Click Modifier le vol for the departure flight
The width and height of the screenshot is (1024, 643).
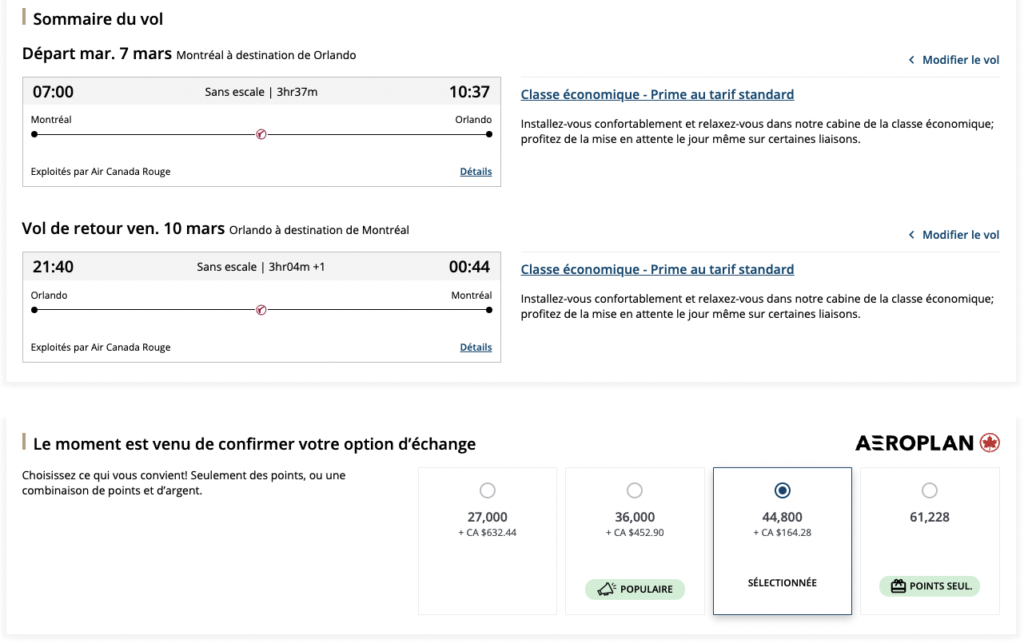click(x=960, y=60)
